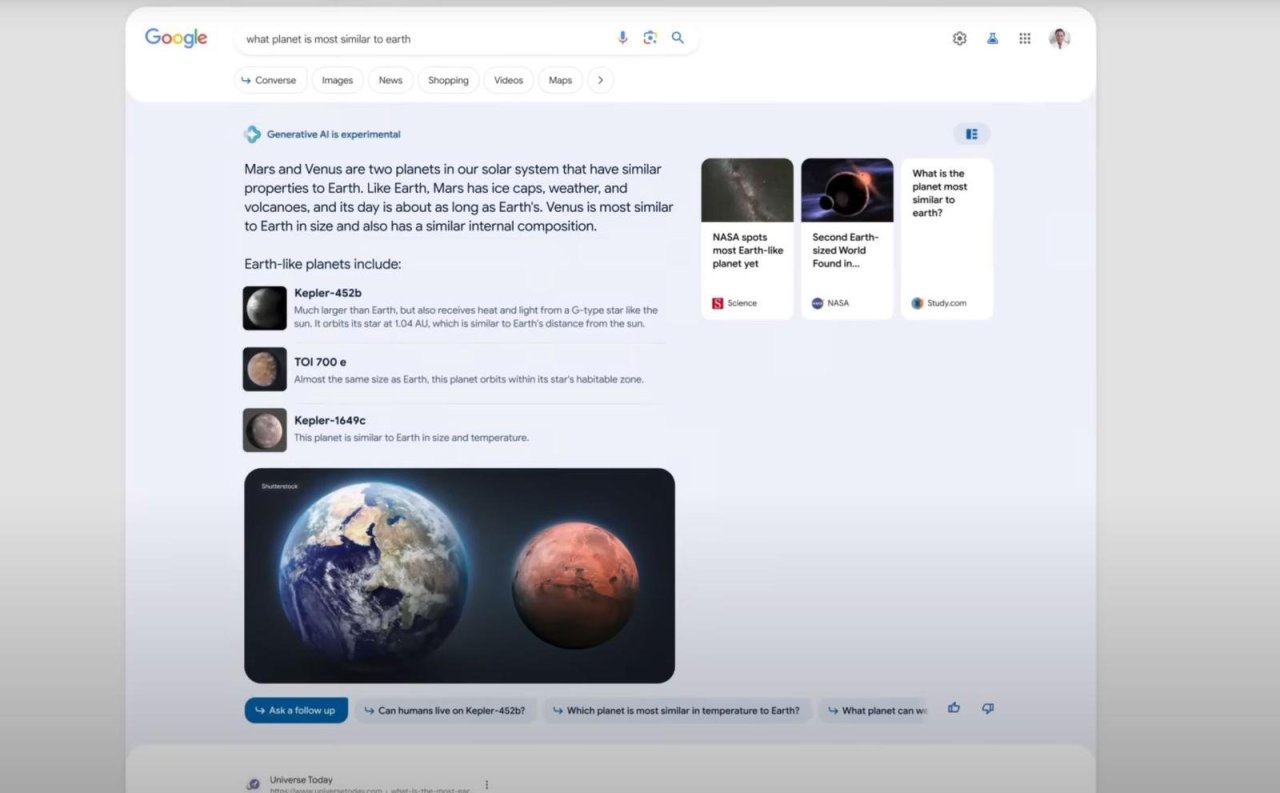
Task: Select the Images filter tab
Action: [337, 80]
